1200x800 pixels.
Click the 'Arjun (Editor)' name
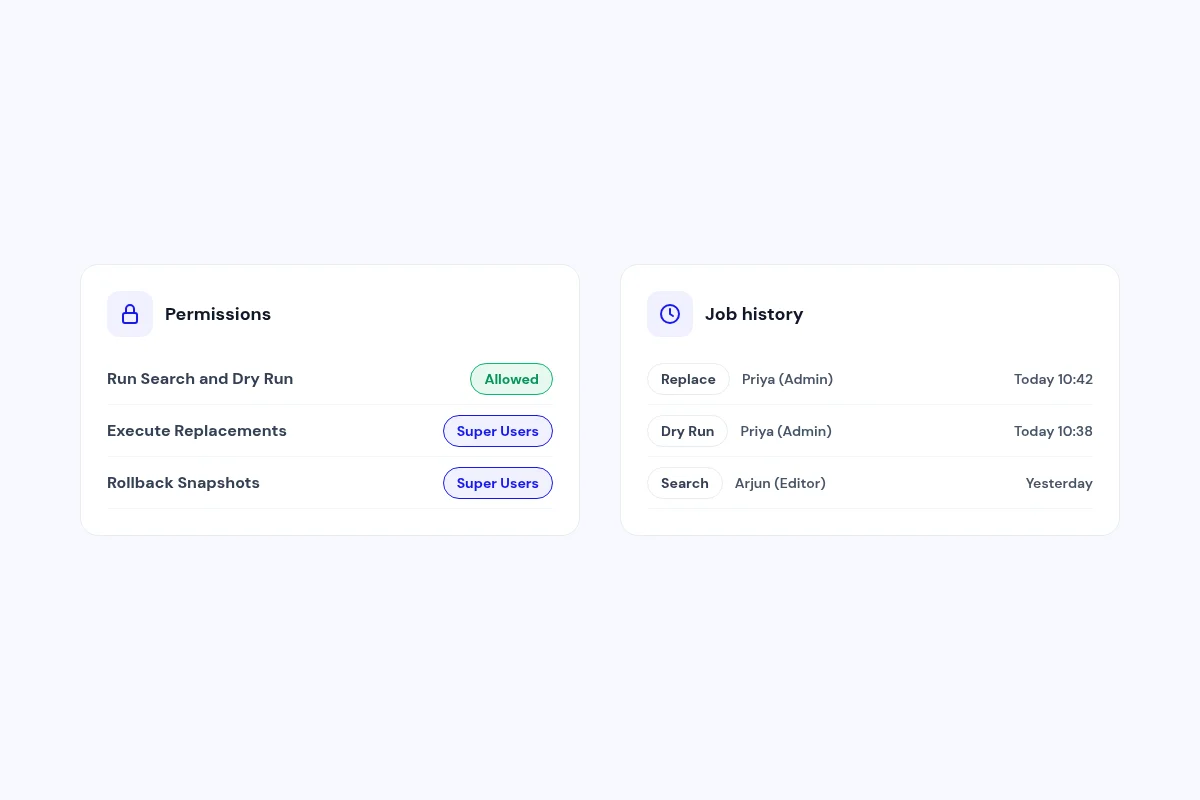point(780,483)
